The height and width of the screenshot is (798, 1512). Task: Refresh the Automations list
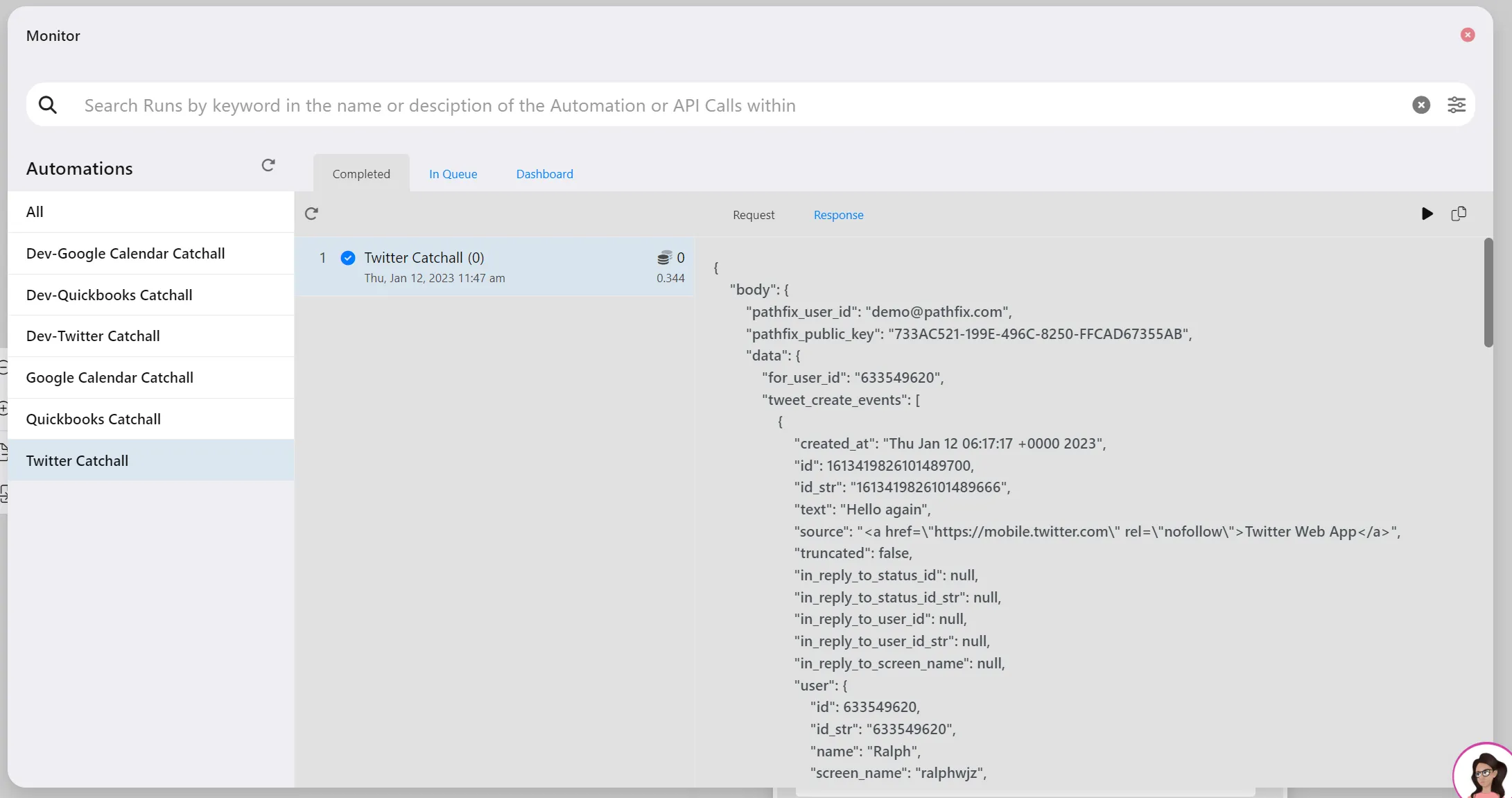pyautogui.click(x=268, y=165)
